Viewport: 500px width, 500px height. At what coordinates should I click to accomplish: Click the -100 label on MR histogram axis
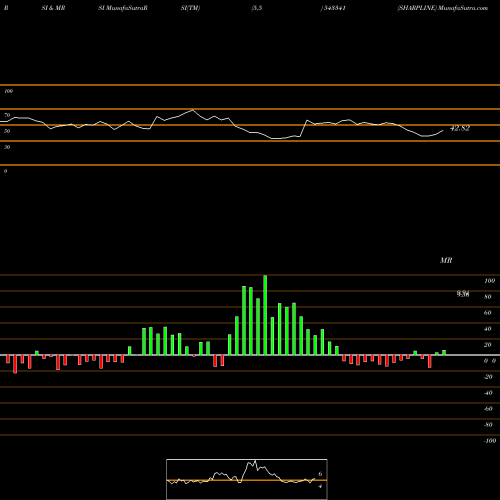point(490,441)
